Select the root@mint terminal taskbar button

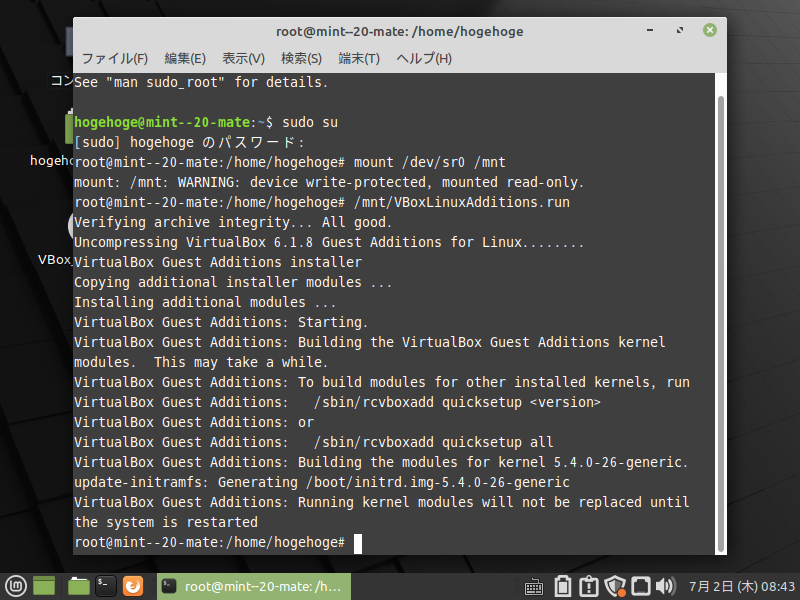[x=254, y=586]
